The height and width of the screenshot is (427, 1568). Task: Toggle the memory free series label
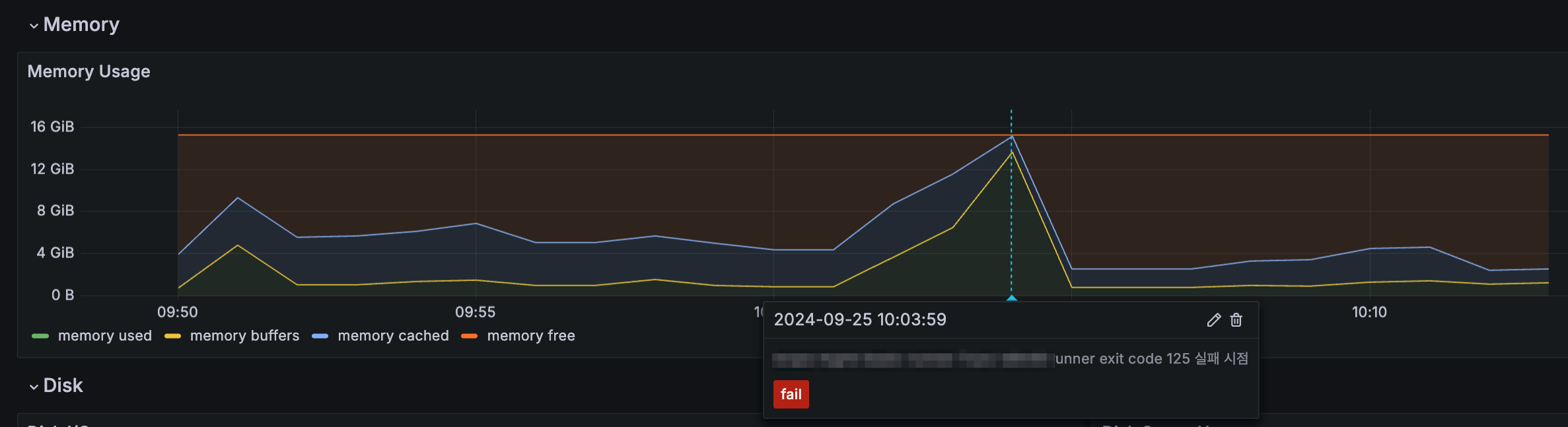coord(530,336)
